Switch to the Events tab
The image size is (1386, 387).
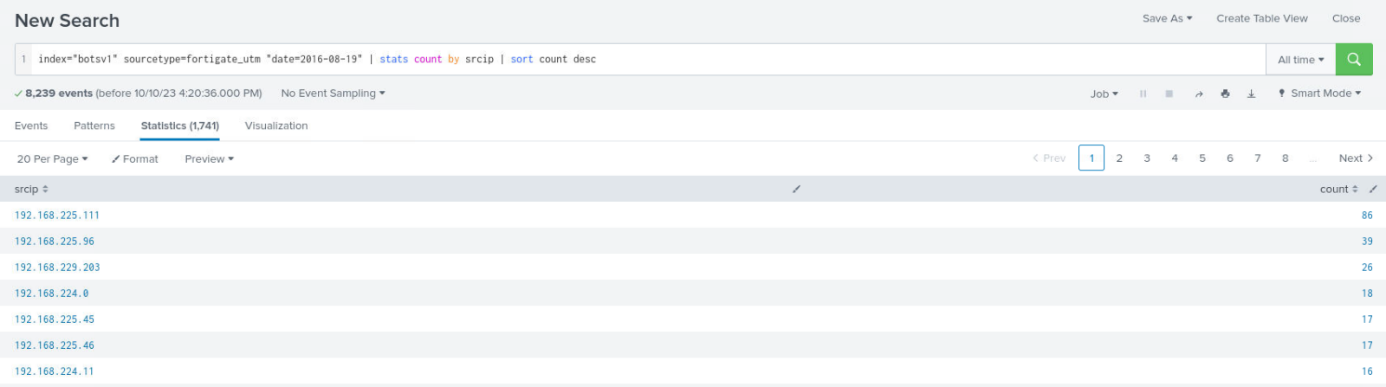(x=31, y=126)
